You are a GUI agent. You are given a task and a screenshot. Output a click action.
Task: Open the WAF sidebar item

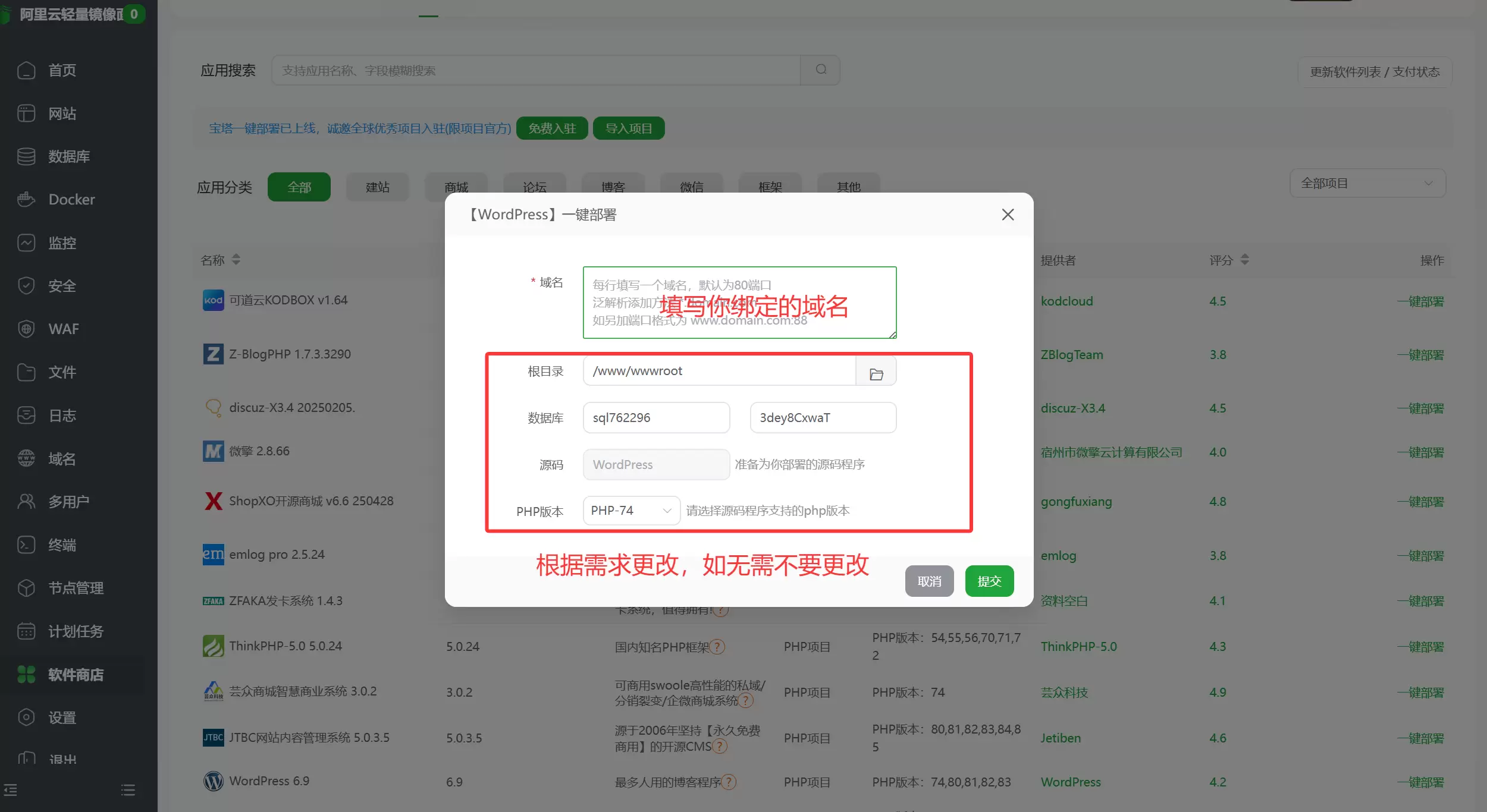(x=63, y=329)
